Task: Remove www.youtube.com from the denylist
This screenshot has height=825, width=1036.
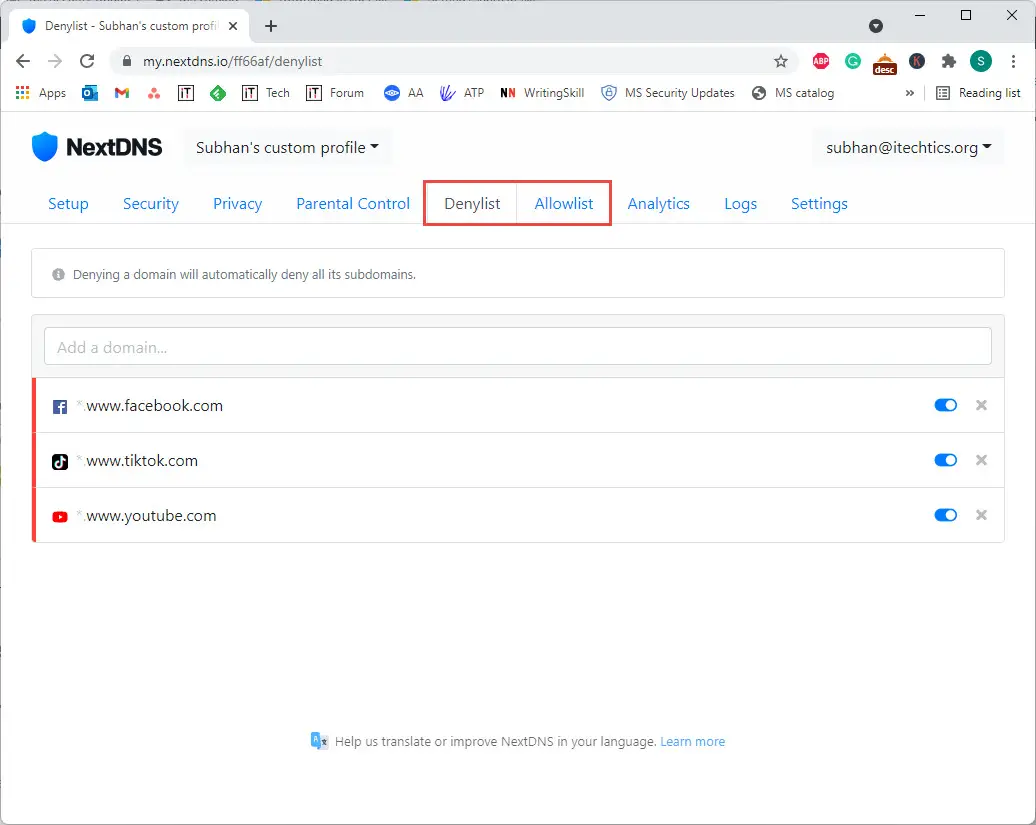Action: [981, 515]
